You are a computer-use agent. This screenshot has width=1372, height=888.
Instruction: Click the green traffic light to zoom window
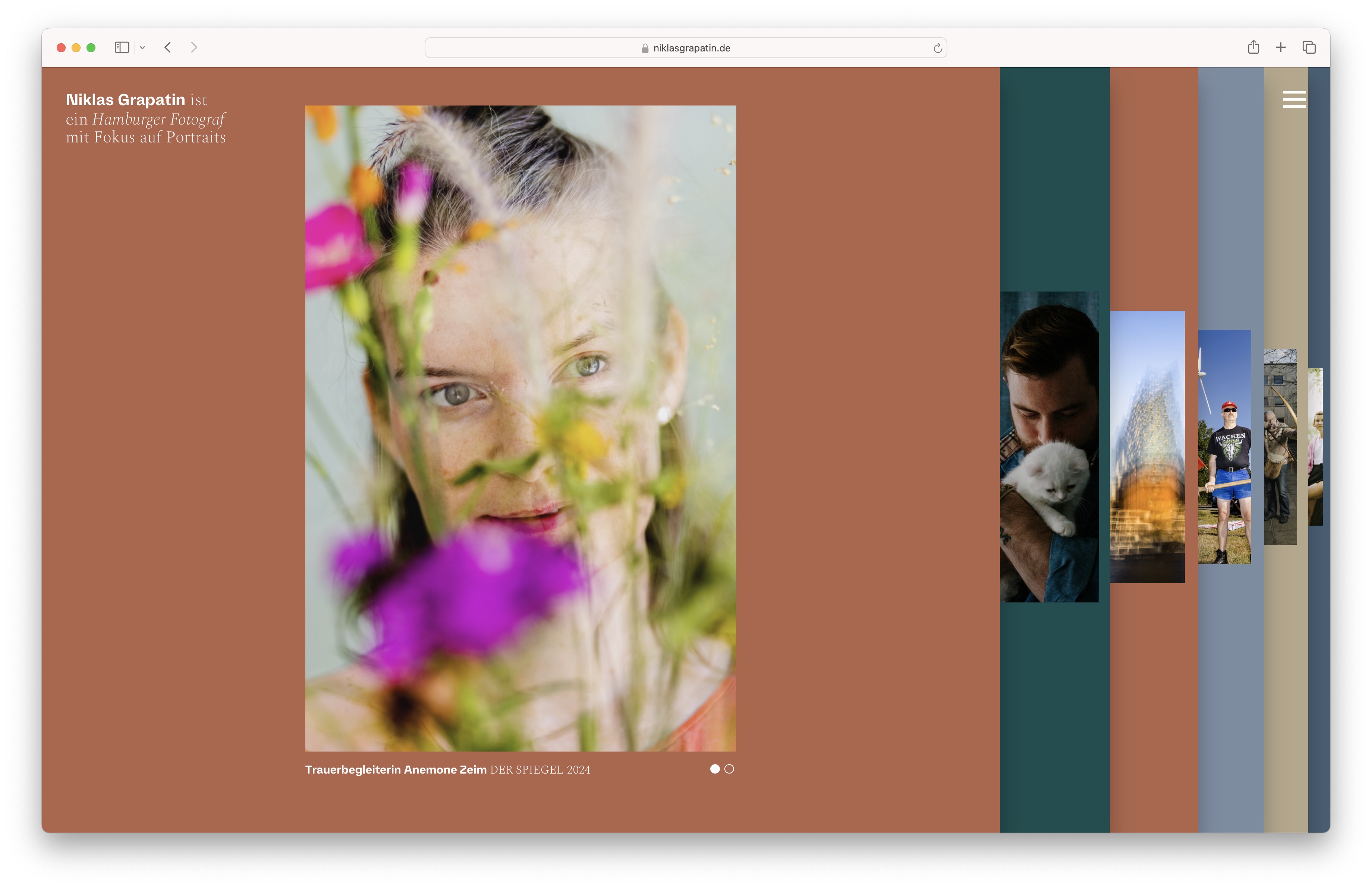click(91, 47)
